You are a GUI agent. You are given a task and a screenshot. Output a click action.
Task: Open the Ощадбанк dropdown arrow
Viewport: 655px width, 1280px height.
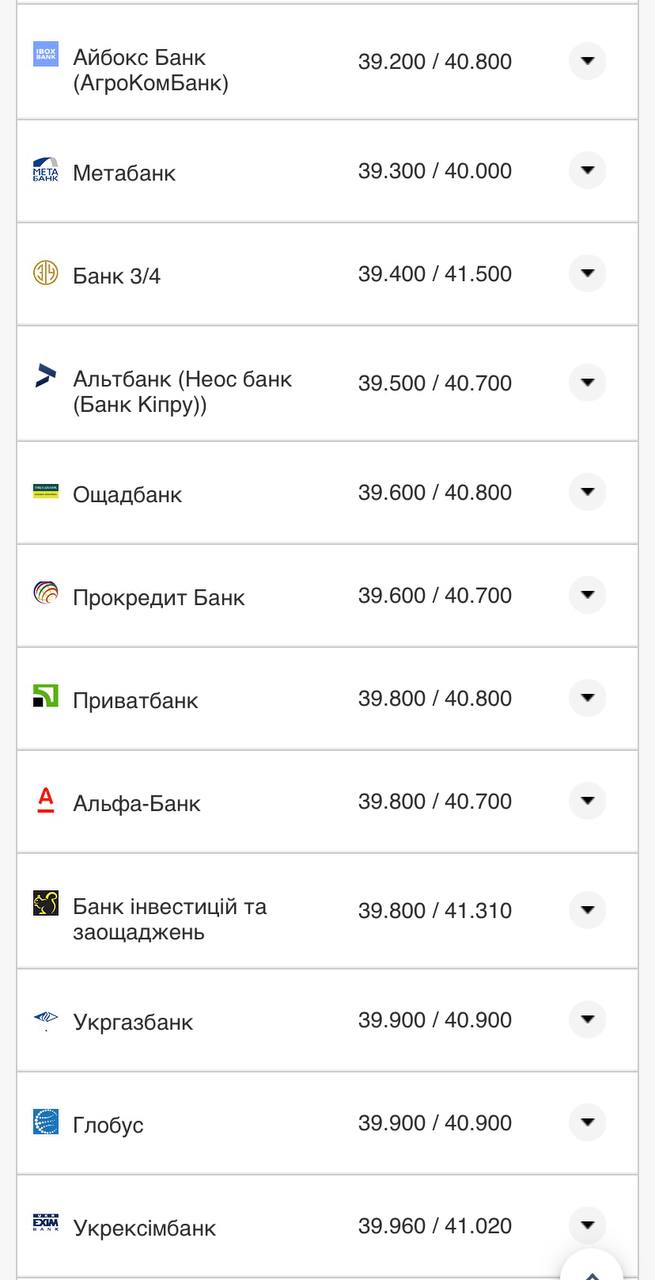[x=587, y=493]
